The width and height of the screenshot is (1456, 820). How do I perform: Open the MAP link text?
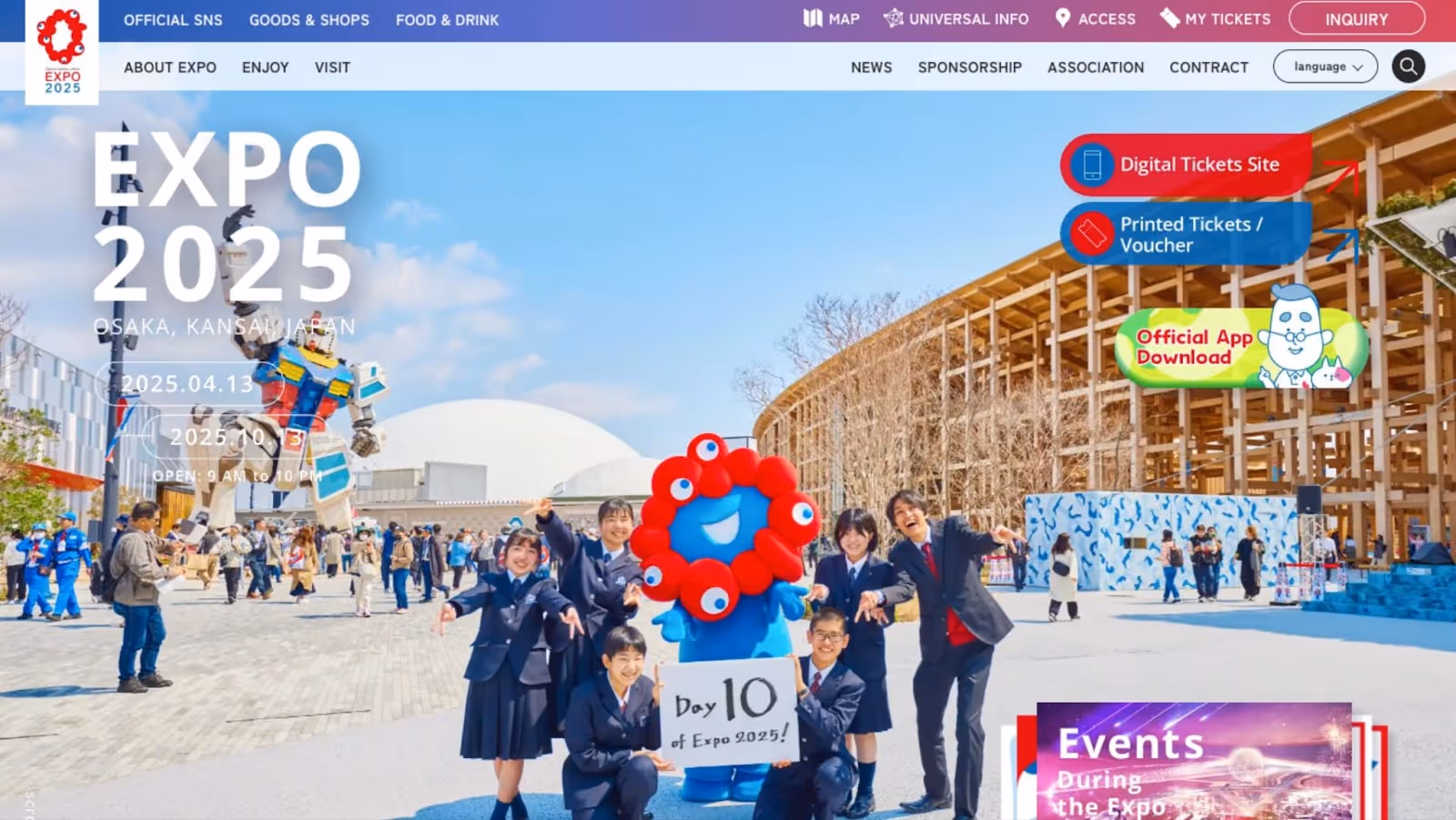tap(844, 19)
